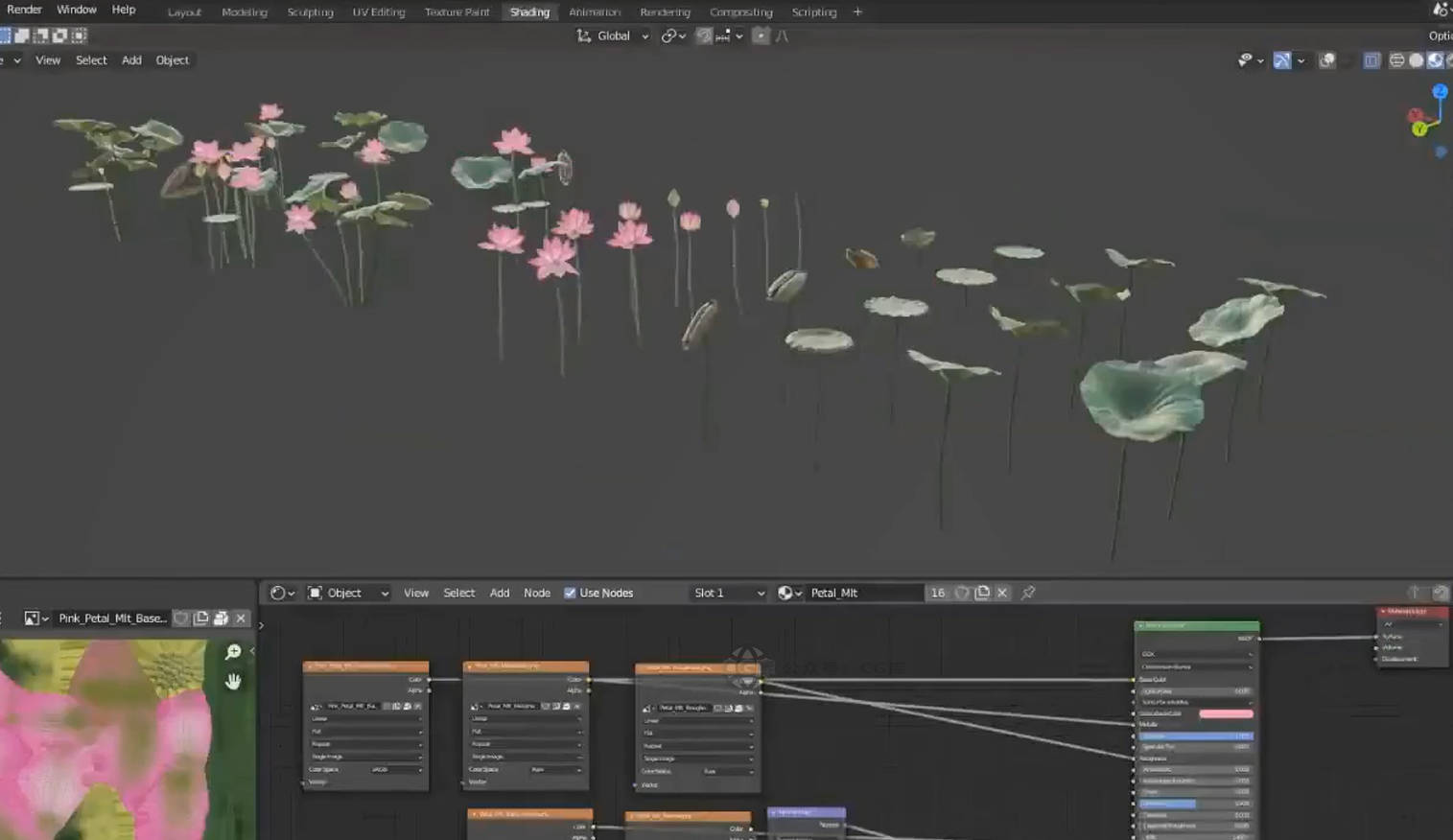Select material preview shading mode
This screenshot has height=840, width=1453.
[x=1435, y=60]
